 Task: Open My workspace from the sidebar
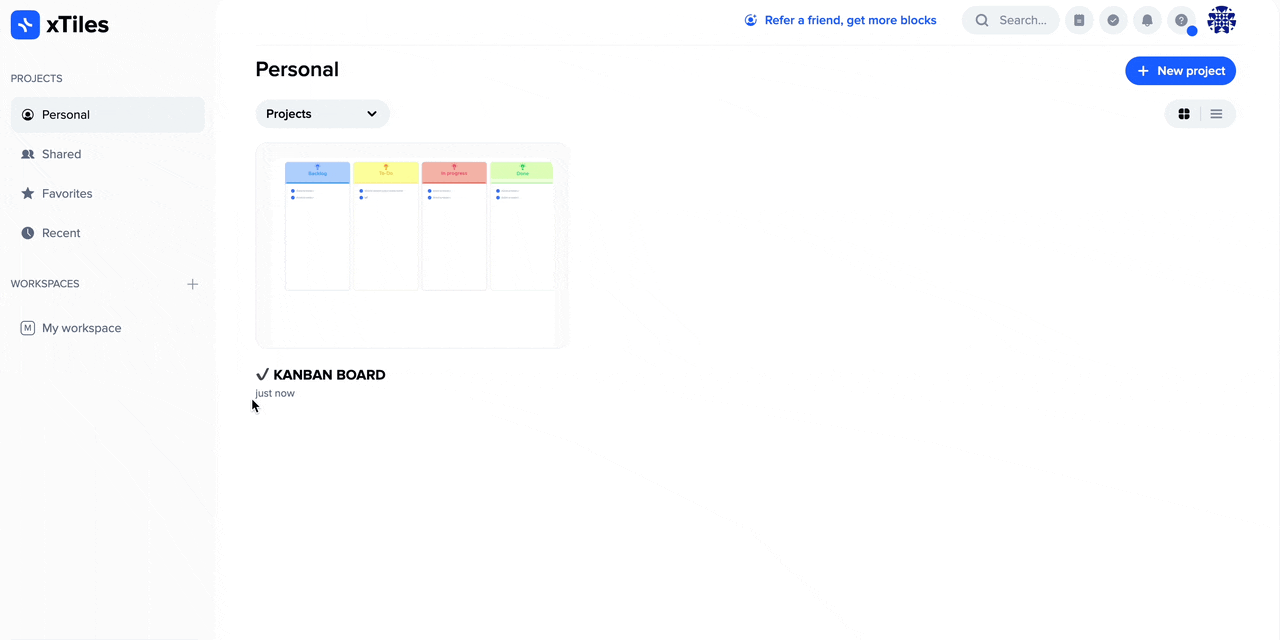coord(81,327)
